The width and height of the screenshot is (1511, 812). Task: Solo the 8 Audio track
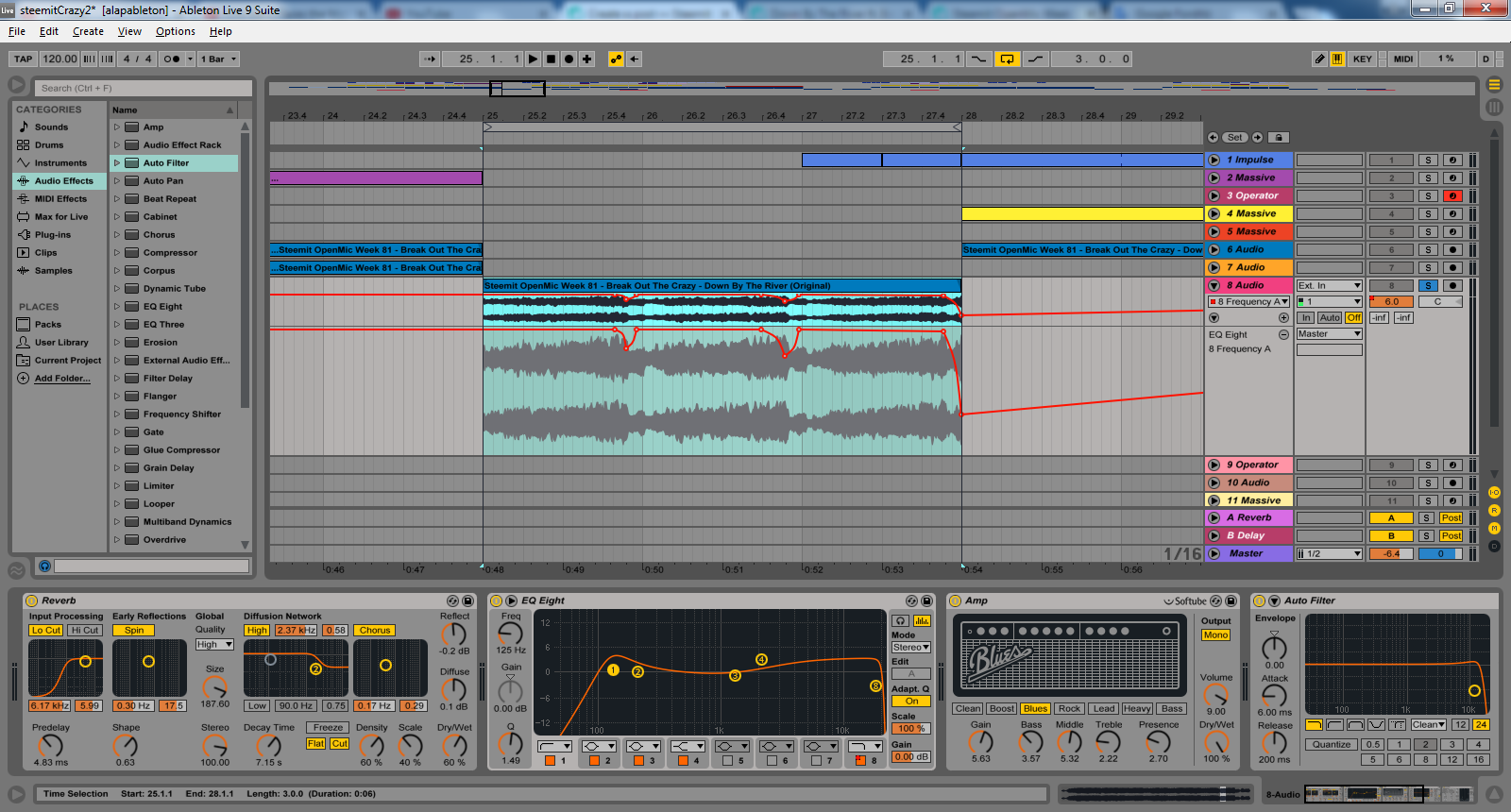(x=1429, y=285)
